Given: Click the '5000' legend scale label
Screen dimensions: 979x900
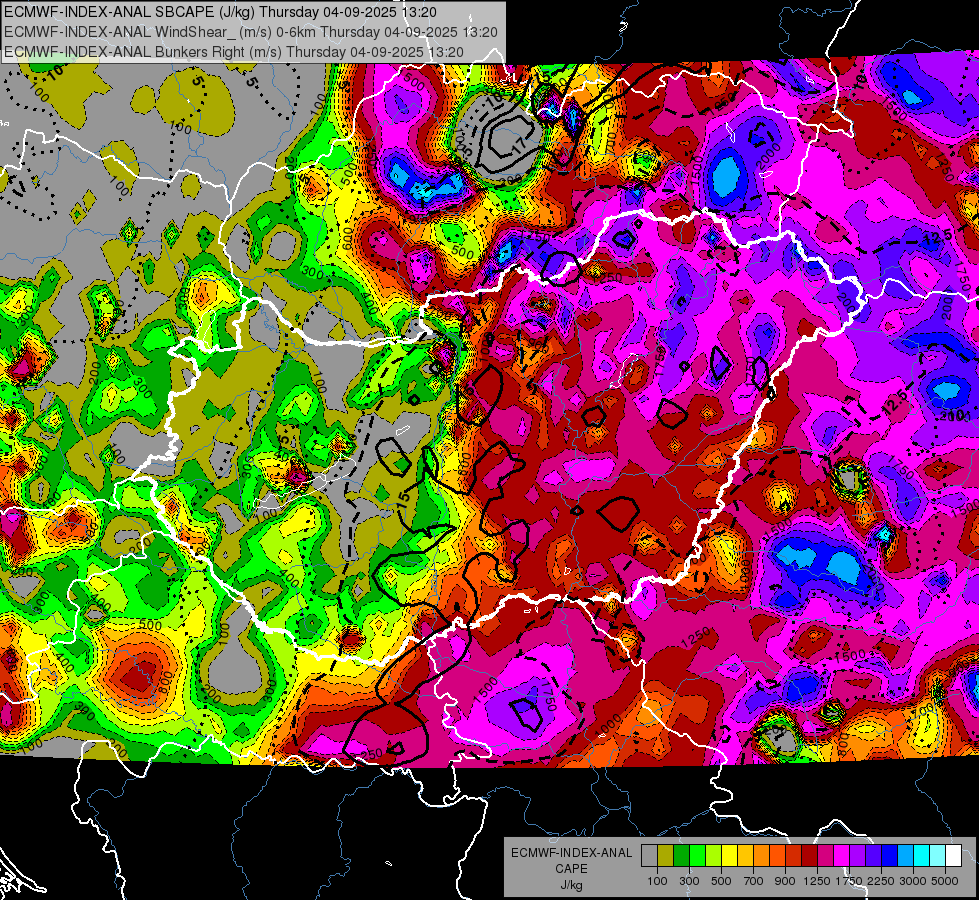Looking at the screenshot, I should (x=945, y=881).
